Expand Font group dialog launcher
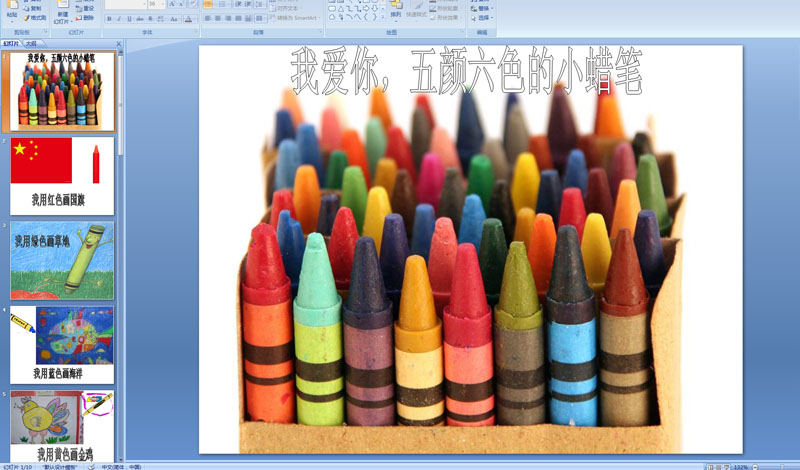 tap(196, 31)
